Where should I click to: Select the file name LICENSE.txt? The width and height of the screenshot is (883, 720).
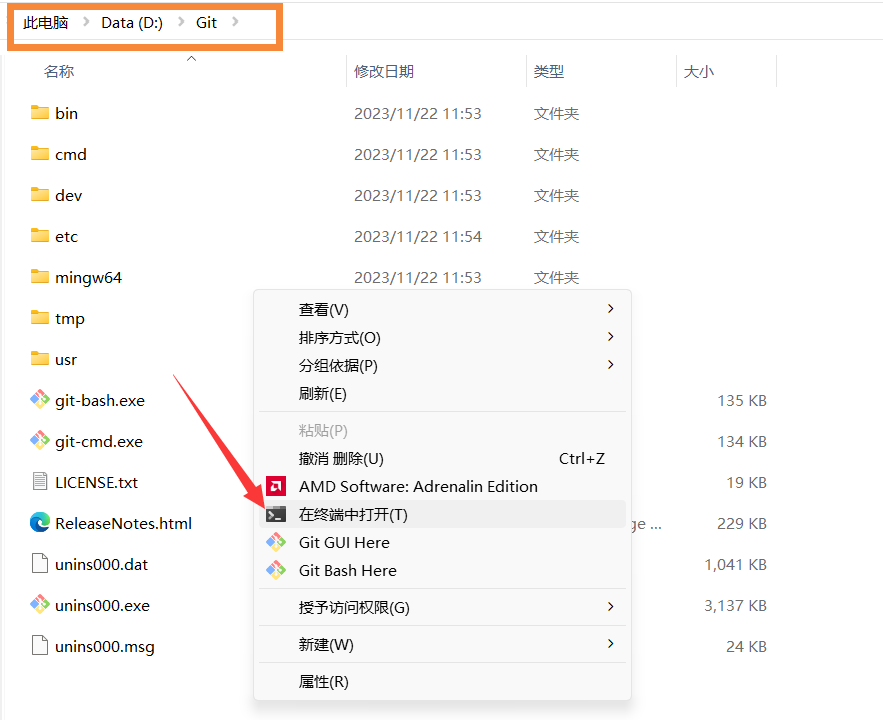coord(96,482)
